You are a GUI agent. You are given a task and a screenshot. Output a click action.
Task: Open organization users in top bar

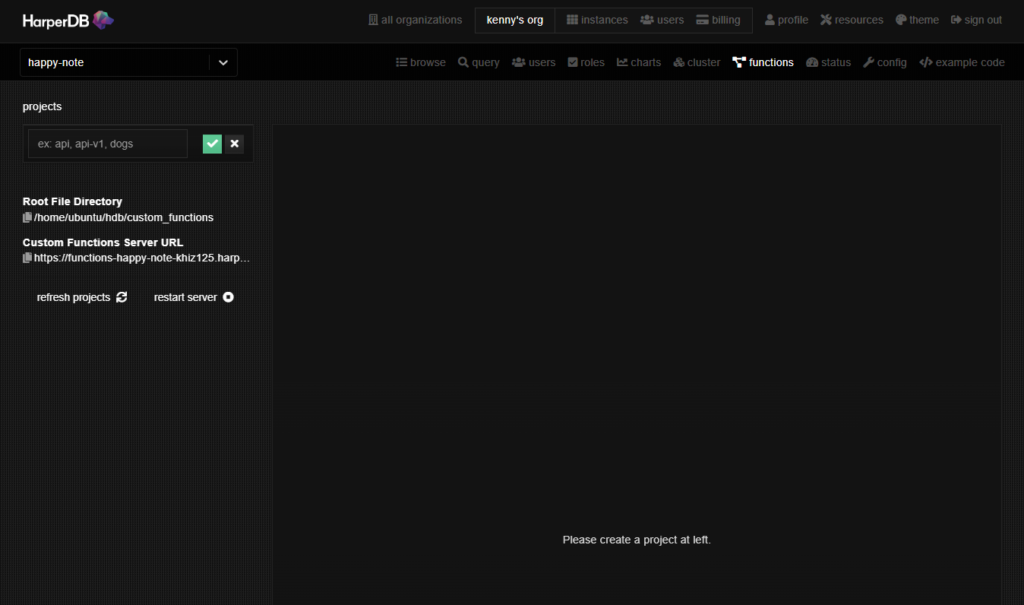pyautogui.click(x=662, y=20)
